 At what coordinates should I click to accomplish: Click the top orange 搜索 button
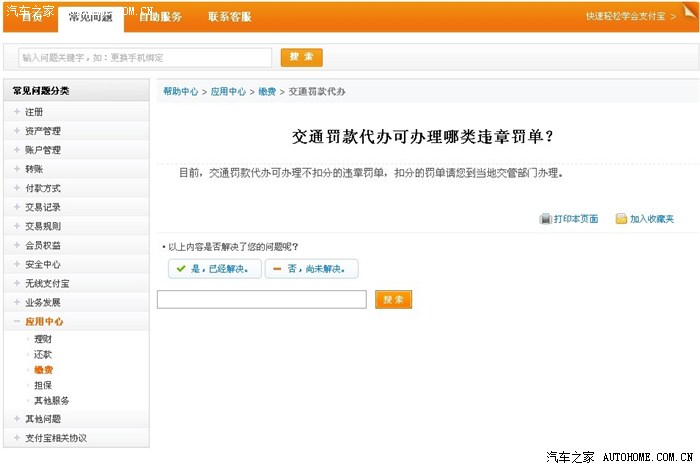(301, 57)
